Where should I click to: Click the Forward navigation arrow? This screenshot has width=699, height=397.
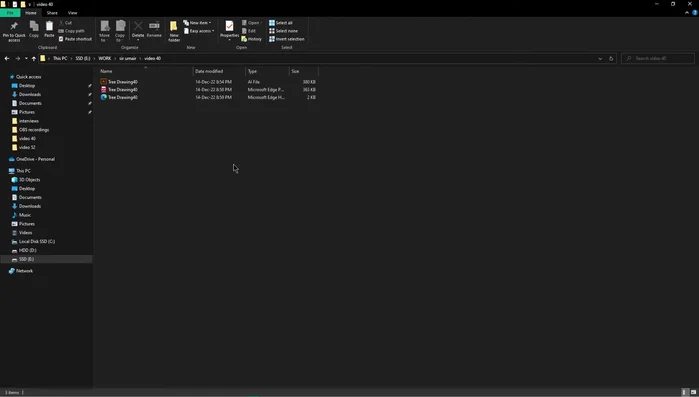click(17, 58)
